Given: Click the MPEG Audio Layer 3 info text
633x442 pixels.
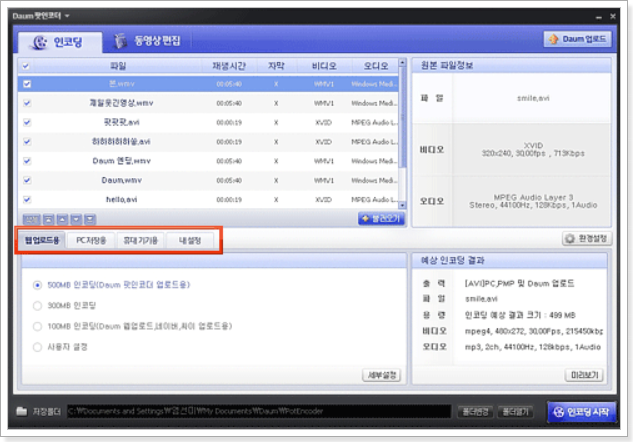Looking at the screenshot, I should coord(533,201).
